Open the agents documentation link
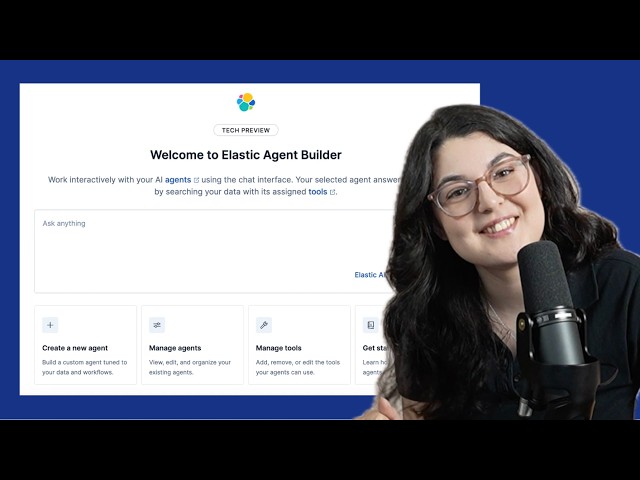Image resolution: width=640 pixels, height=480 pixels. tap(178, 180)
